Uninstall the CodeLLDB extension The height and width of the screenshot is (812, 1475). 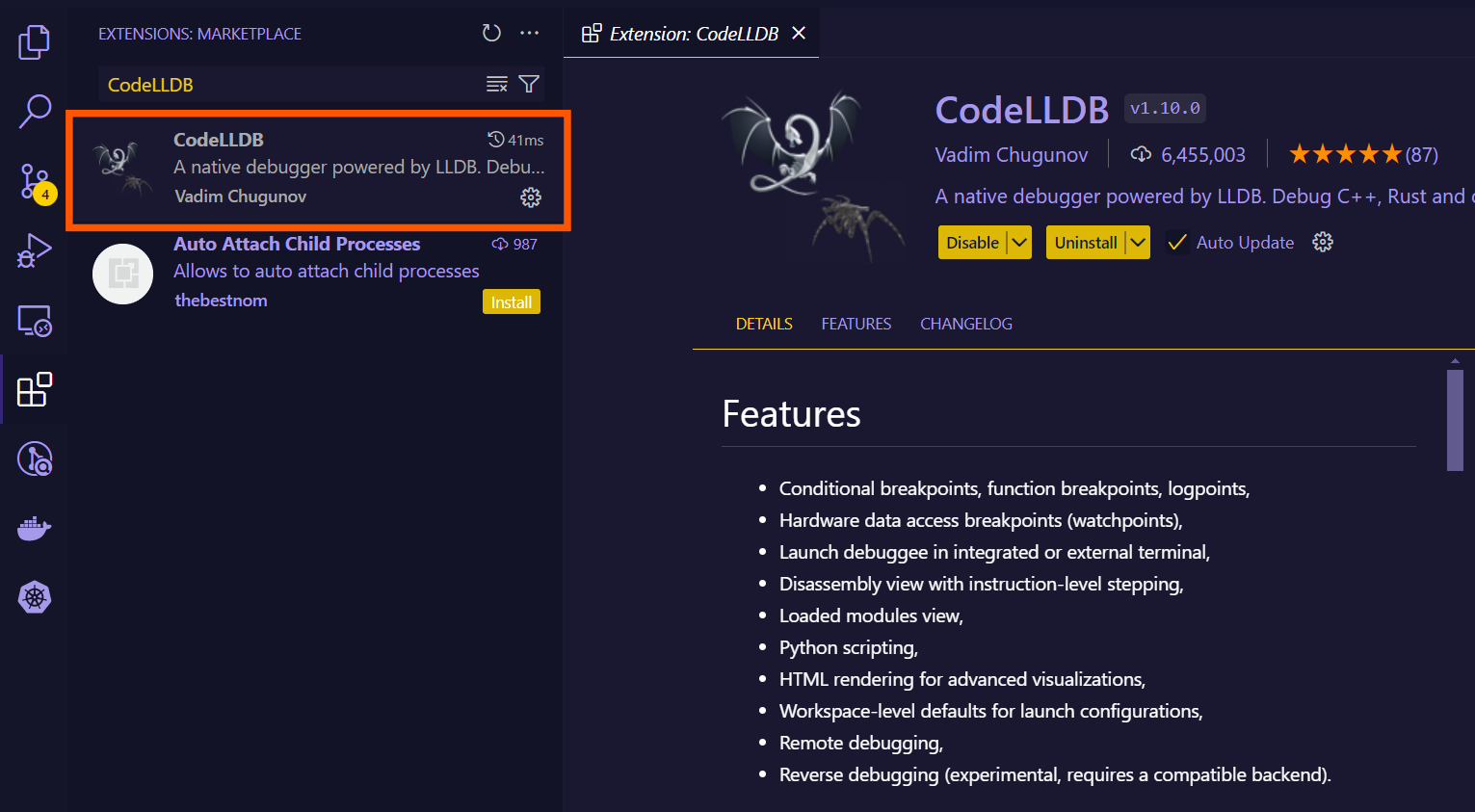[x=1086, y=243]
